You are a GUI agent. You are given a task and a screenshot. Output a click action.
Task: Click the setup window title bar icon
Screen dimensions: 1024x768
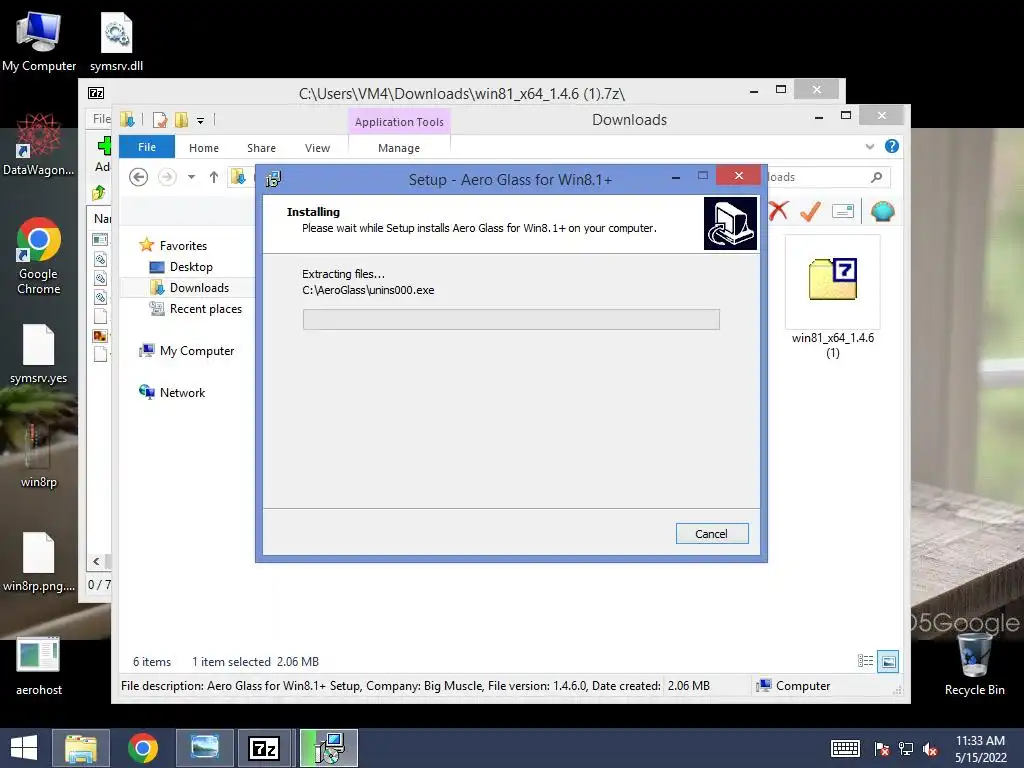273,179
